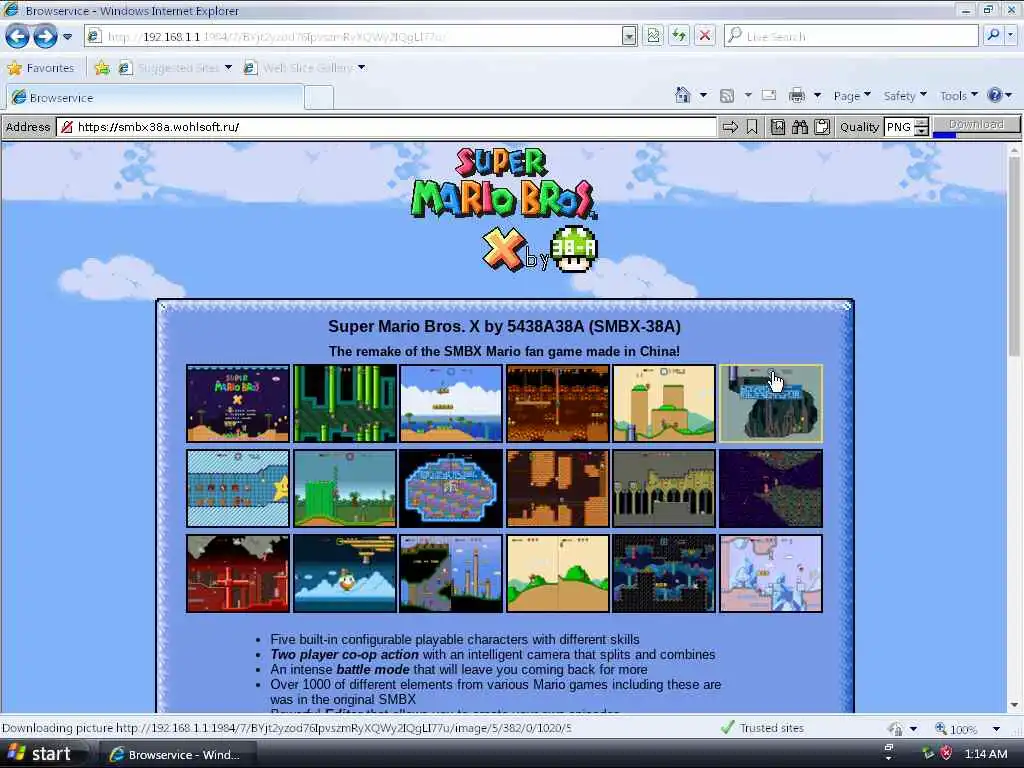Viewport: 1024px width, 768px height.
Task: Open the Page menu
Action: point(852,96)
